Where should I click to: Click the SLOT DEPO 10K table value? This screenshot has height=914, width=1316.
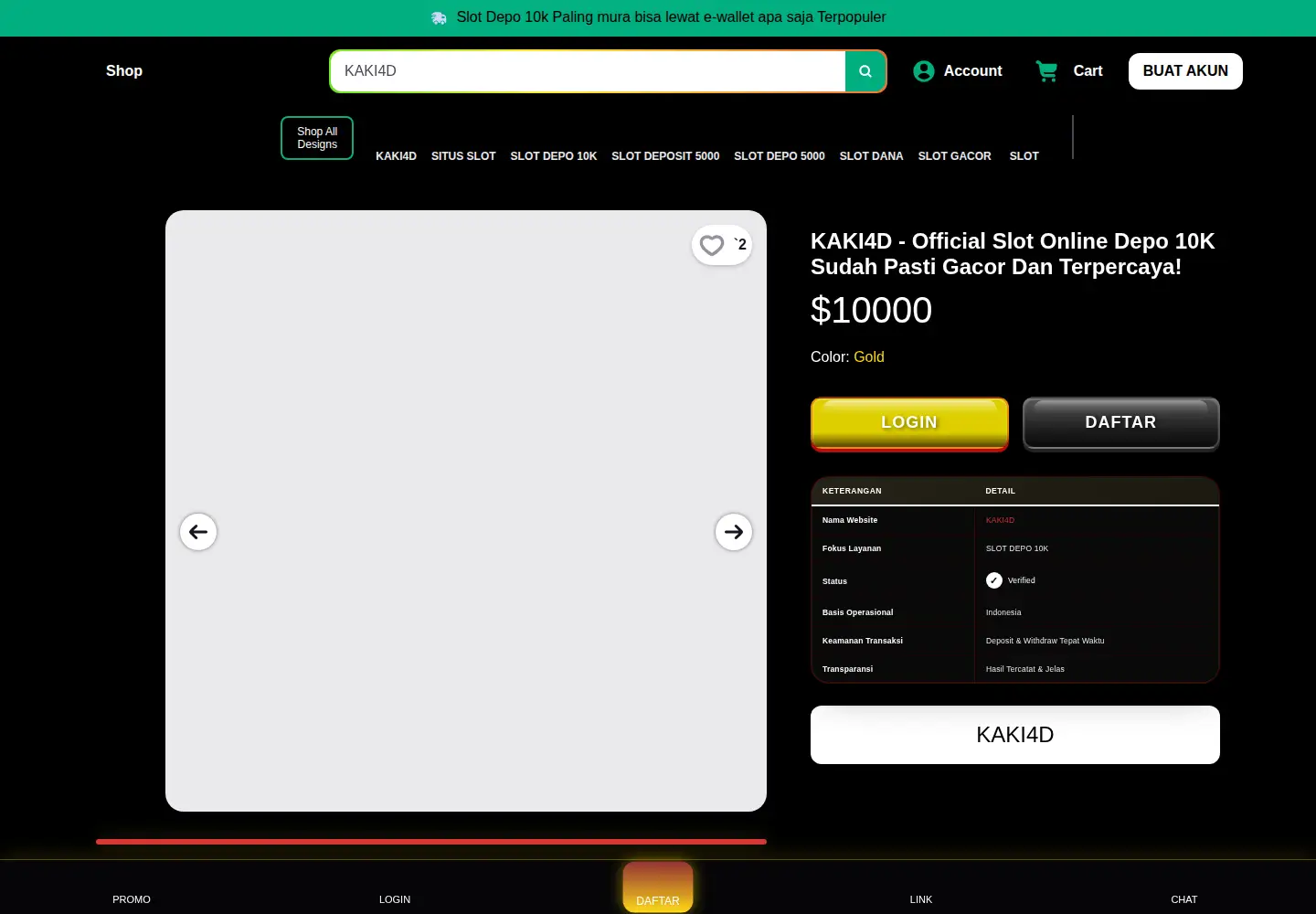point(1017,548)
